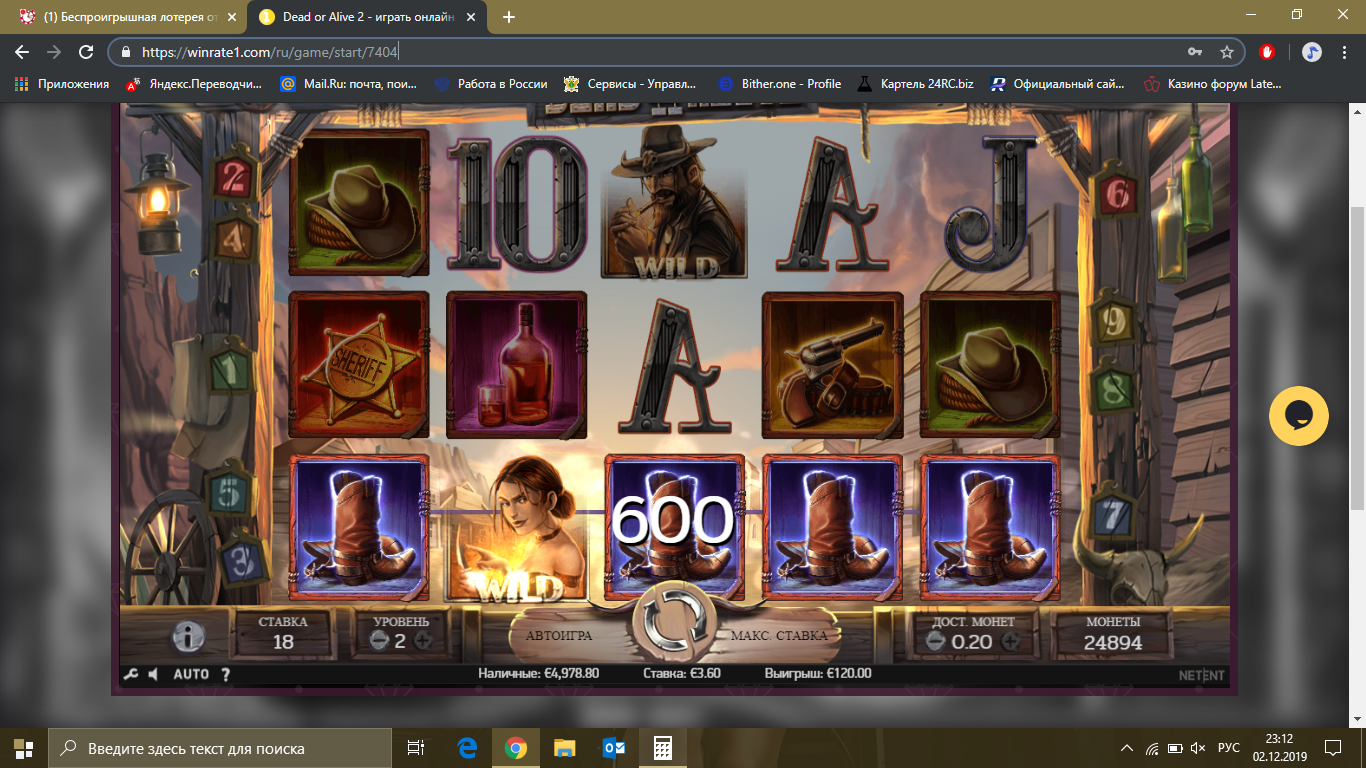The width and height of the screenshot is (1366, 768).
Task: Open saved passwords via the key icon
Action: click(x=1194, y=52)
